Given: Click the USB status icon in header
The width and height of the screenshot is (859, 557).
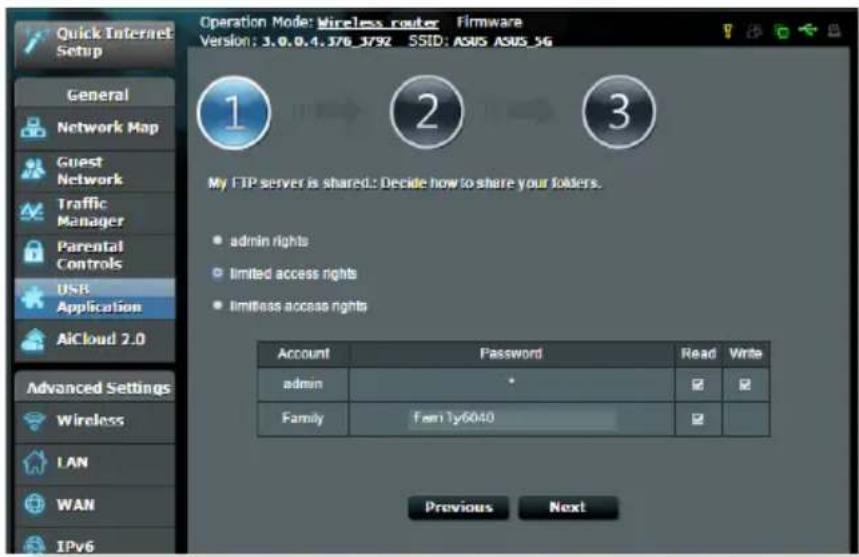Looking at the screenshot, I should coord(808,30).
